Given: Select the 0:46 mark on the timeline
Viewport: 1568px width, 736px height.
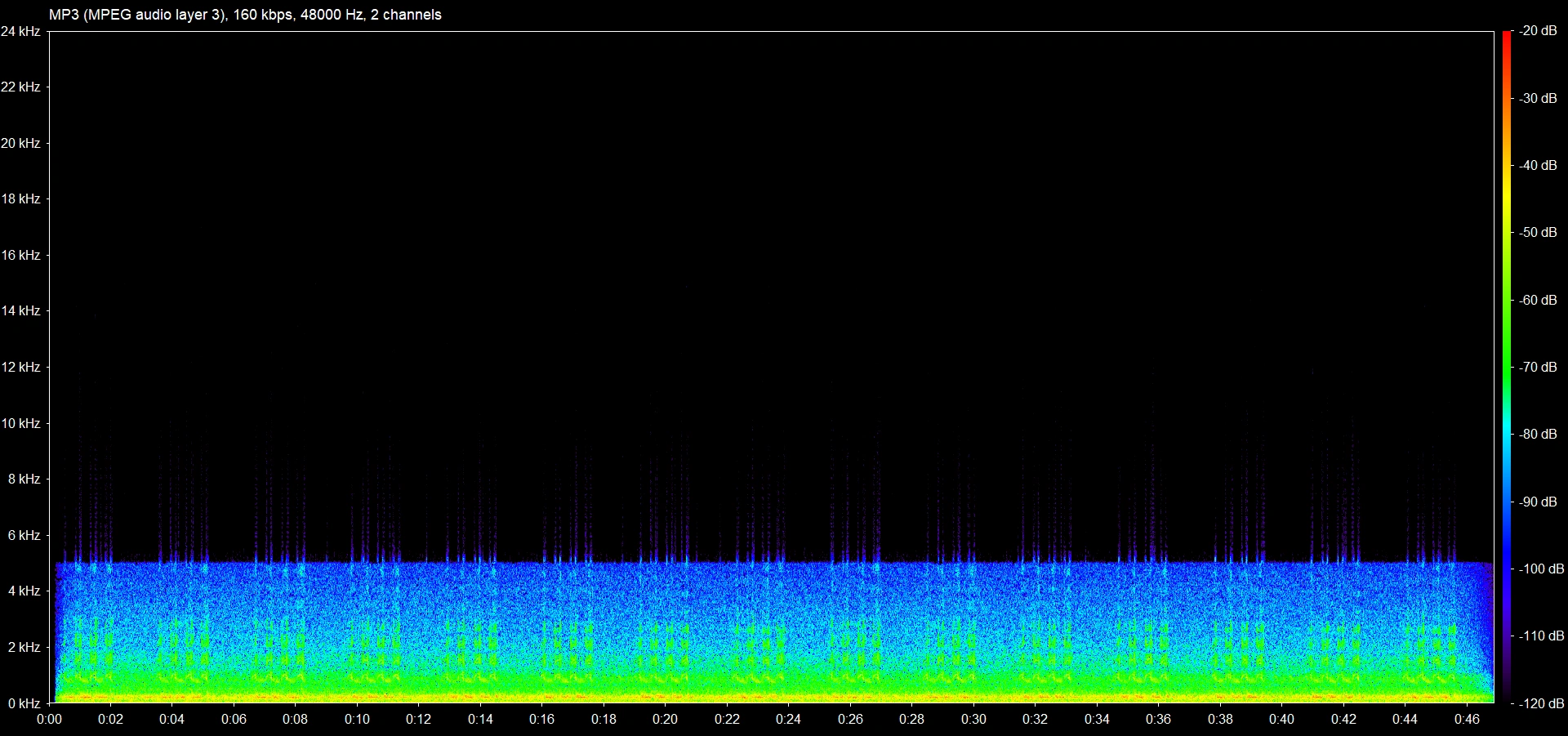Looking at the screenshot, I should coord(1467,720).
